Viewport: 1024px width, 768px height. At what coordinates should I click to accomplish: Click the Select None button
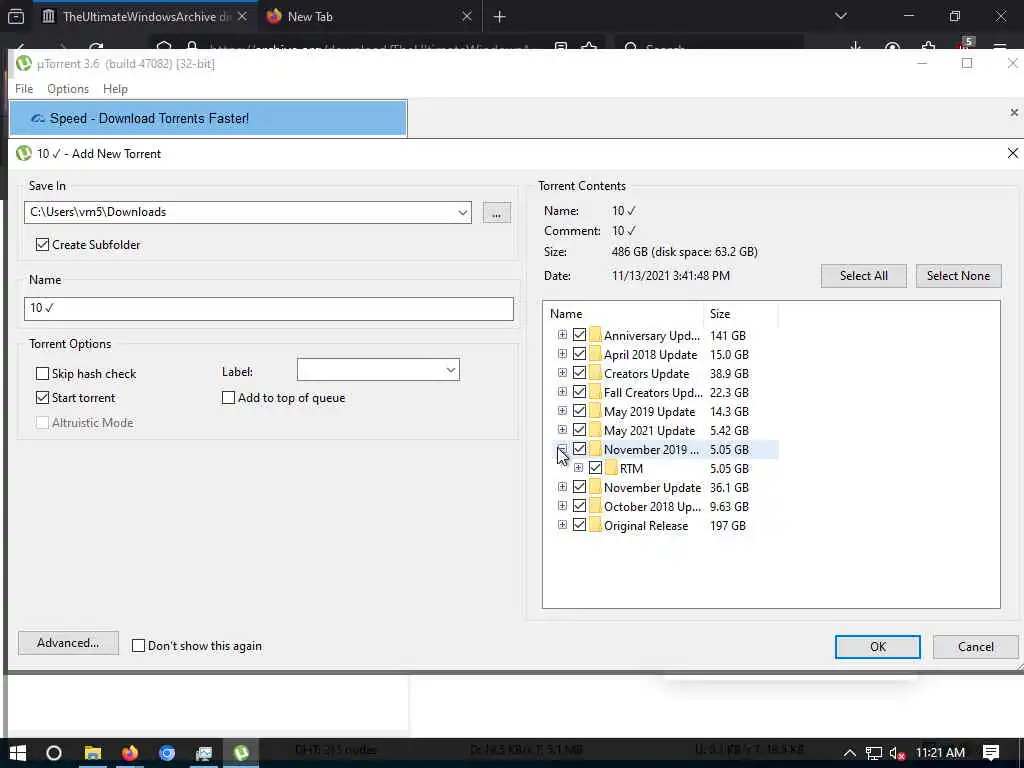pos(958,276)
